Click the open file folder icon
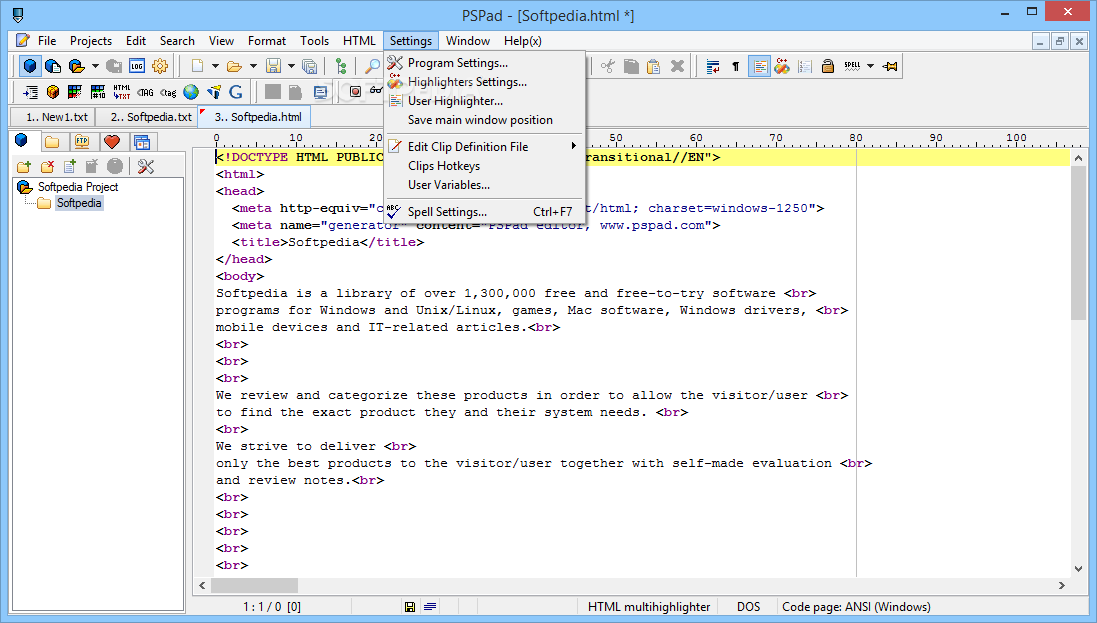Screen dimensions: 1097x623 (x=234, y=66)
